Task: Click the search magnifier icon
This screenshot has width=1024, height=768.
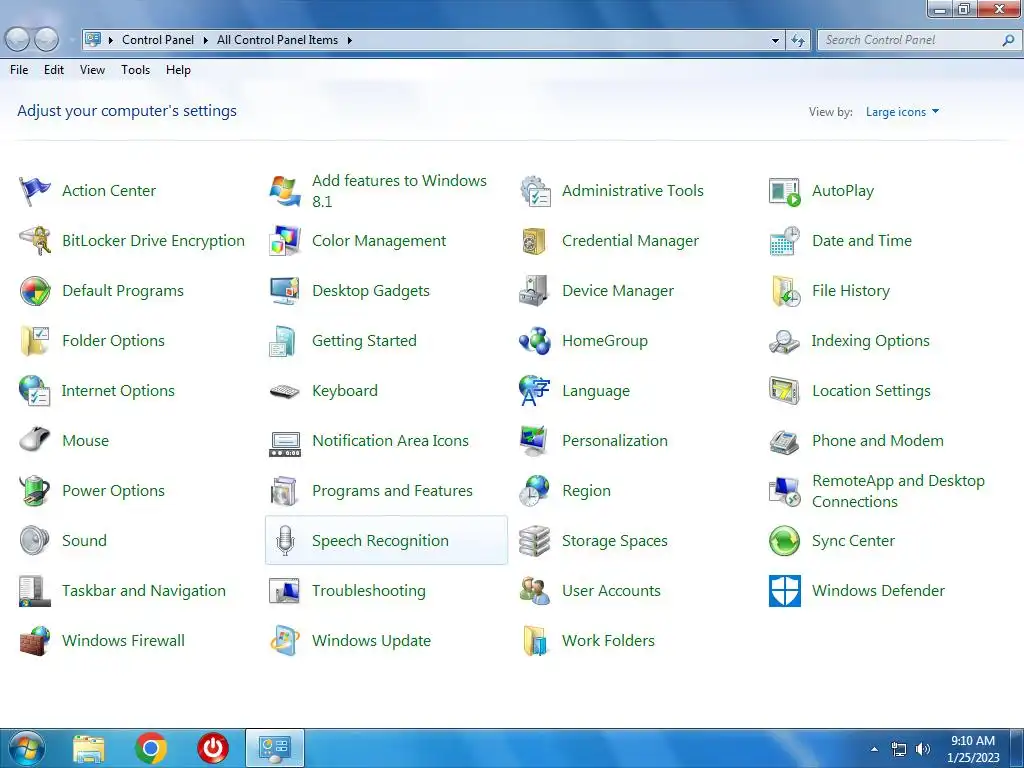Action: (1008, 40)
